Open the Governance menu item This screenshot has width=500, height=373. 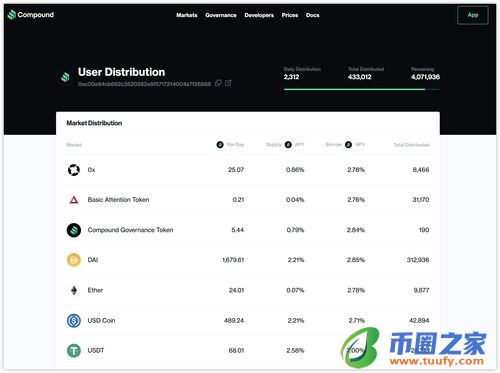pos(221,15)
